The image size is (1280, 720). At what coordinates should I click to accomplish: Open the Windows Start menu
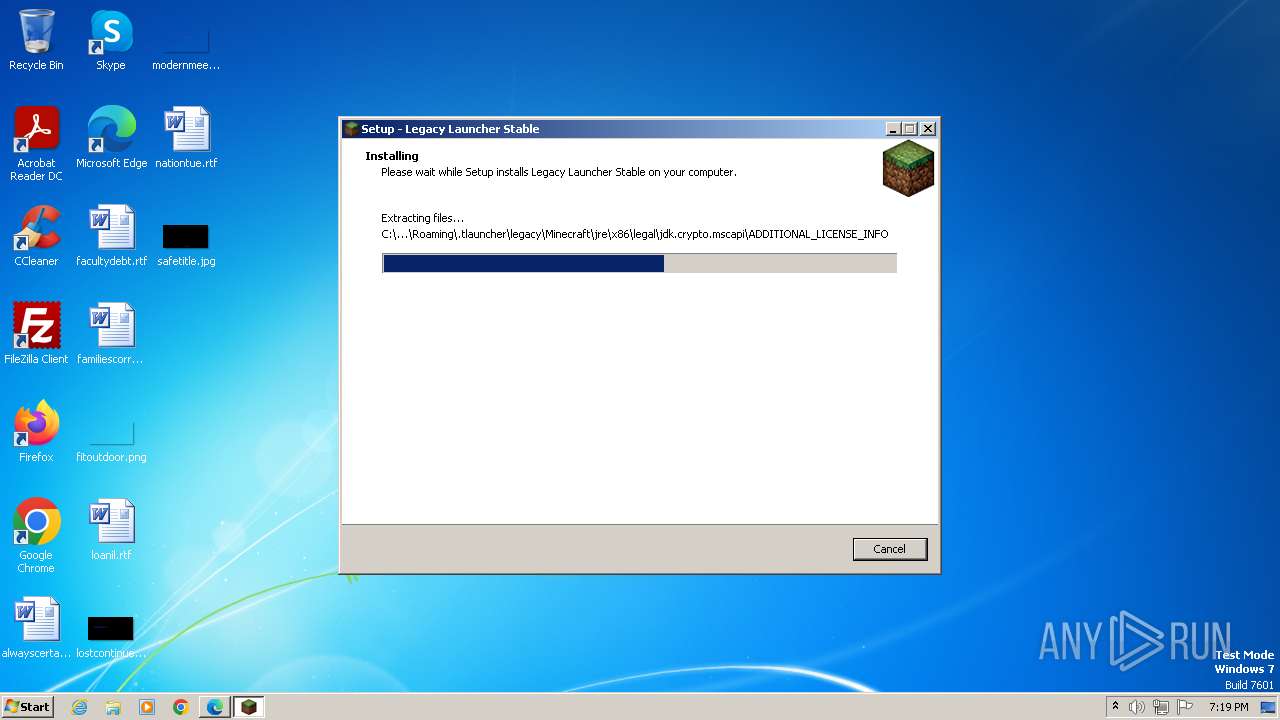27,706
